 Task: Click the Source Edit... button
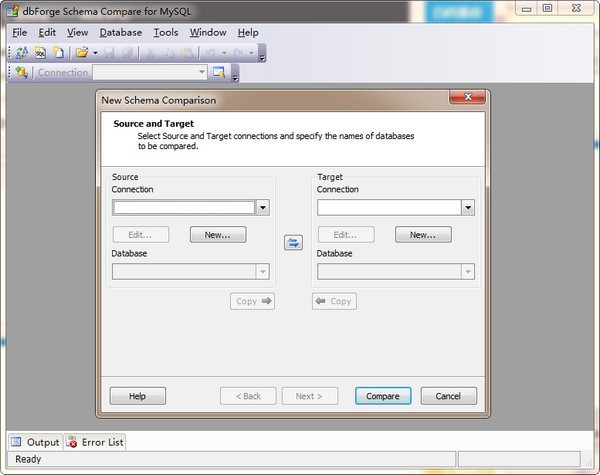point(140,235)
